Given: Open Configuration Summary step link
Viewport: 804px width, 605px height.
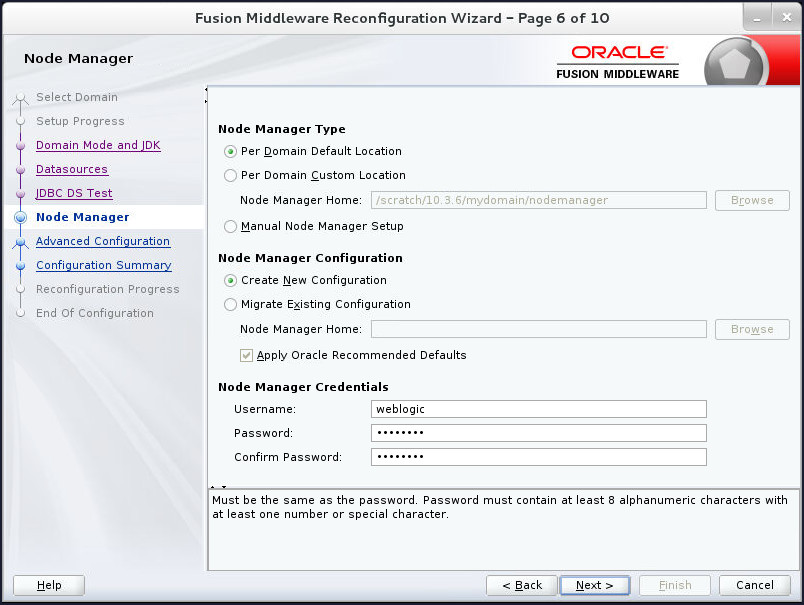Looking at the screenshot, I should (x=104, y=265).
